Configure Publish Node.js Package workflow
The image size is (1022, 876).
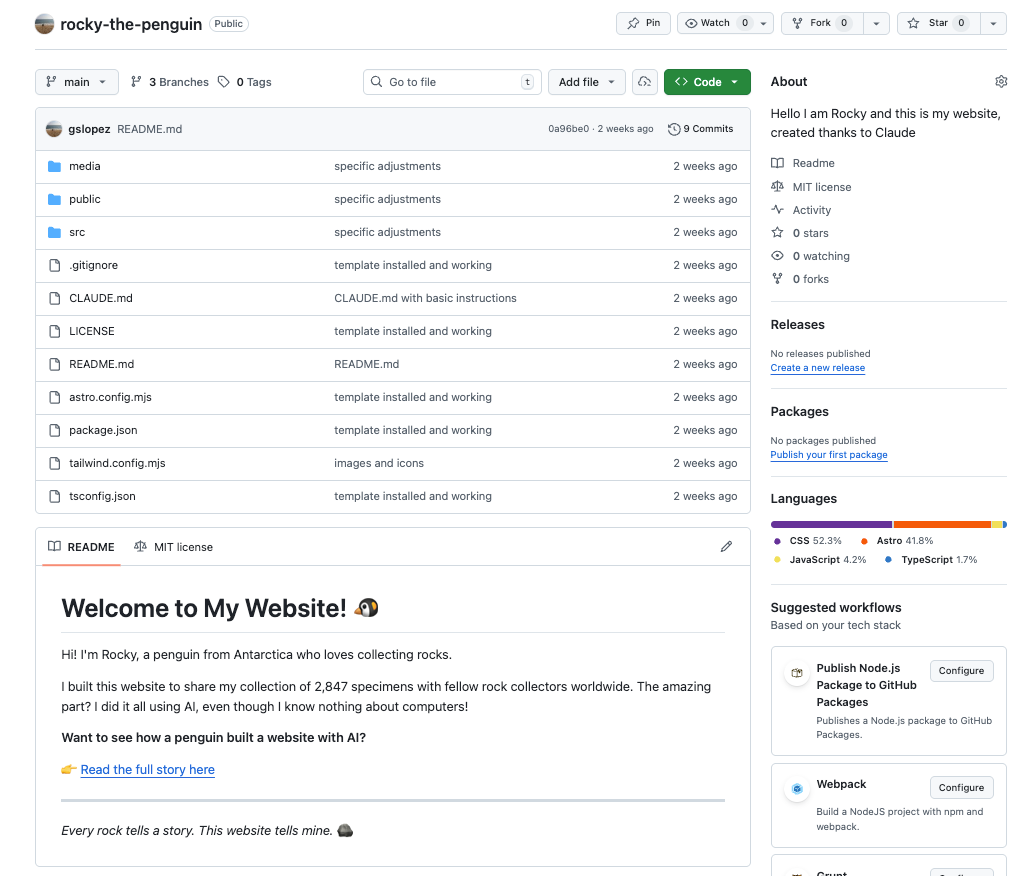[x=961, y=671]
